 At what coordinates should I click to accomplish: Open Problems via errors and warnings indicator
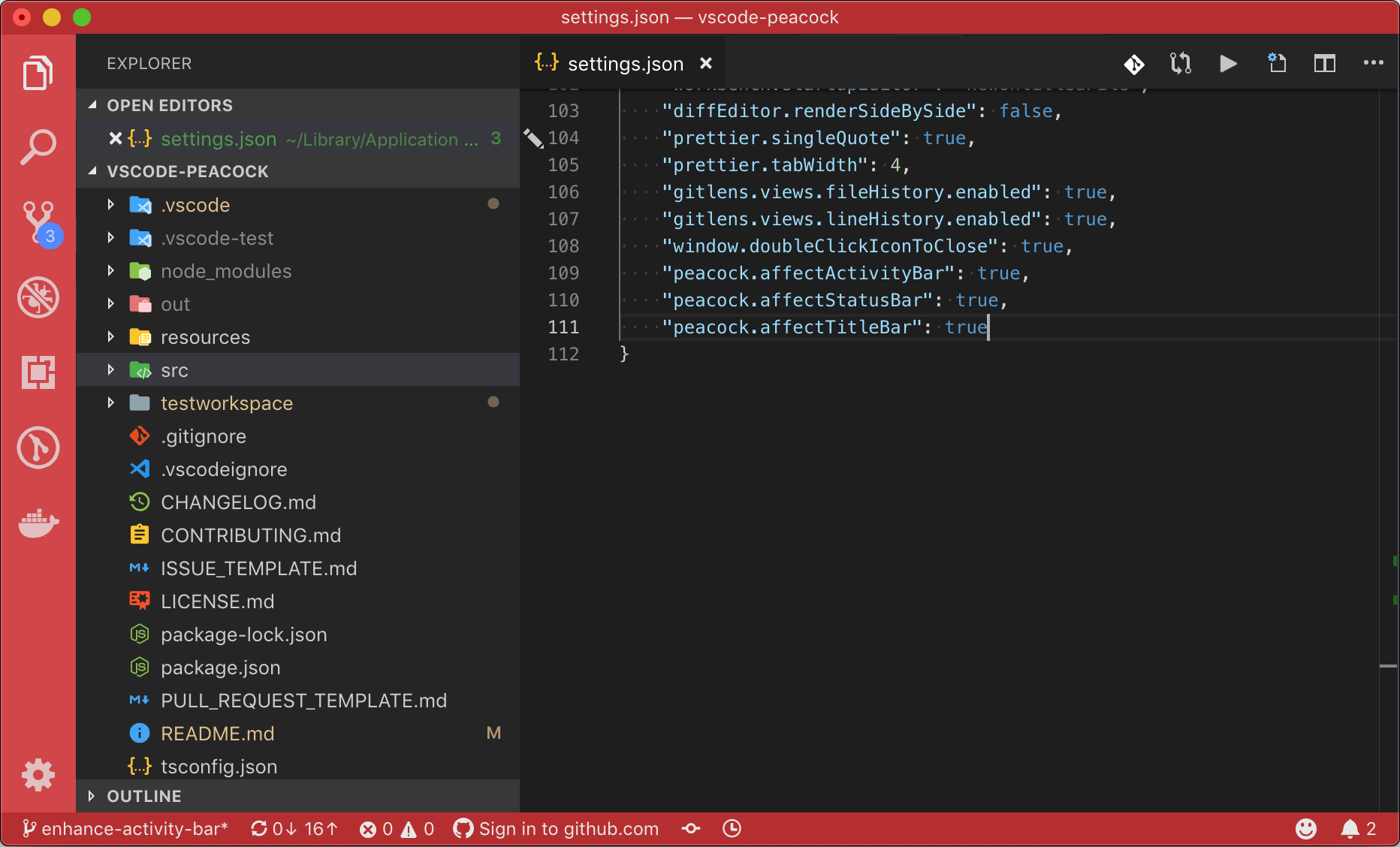397,829
